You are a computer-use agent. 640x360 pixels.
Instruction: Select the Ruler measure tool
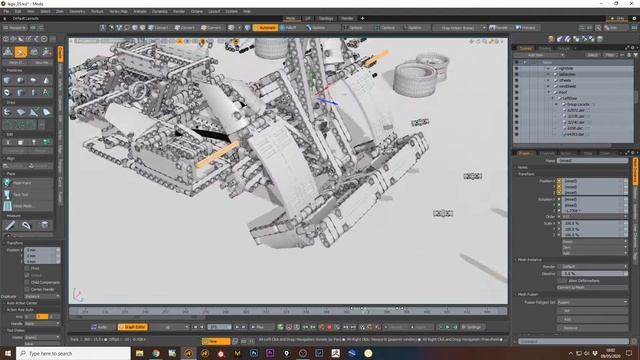click(10, 225)
